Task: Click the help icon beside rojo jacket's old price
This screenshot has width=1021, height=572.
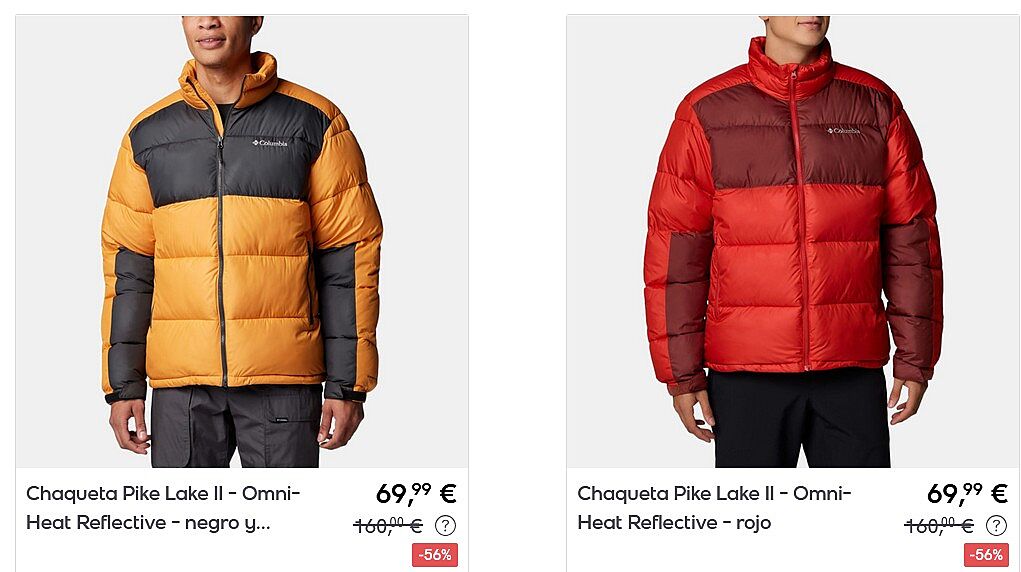Action: point(996,525)
